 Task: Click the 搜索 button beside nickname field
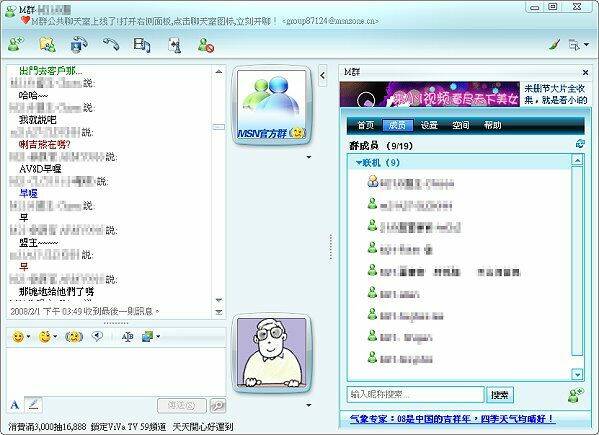pyautogui.click(x=500, y=395)
